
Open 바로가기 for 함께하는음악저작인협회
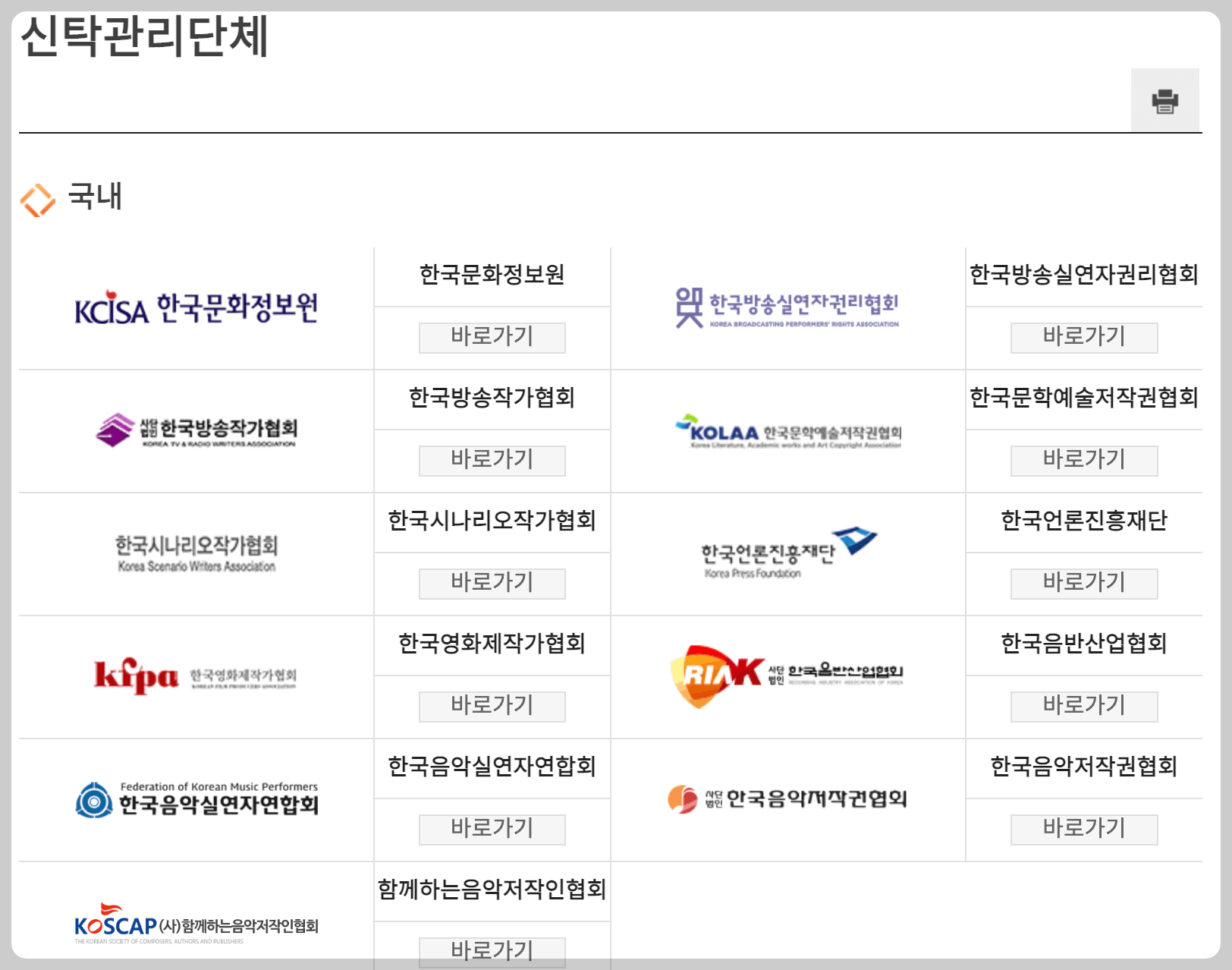point(492,953)
